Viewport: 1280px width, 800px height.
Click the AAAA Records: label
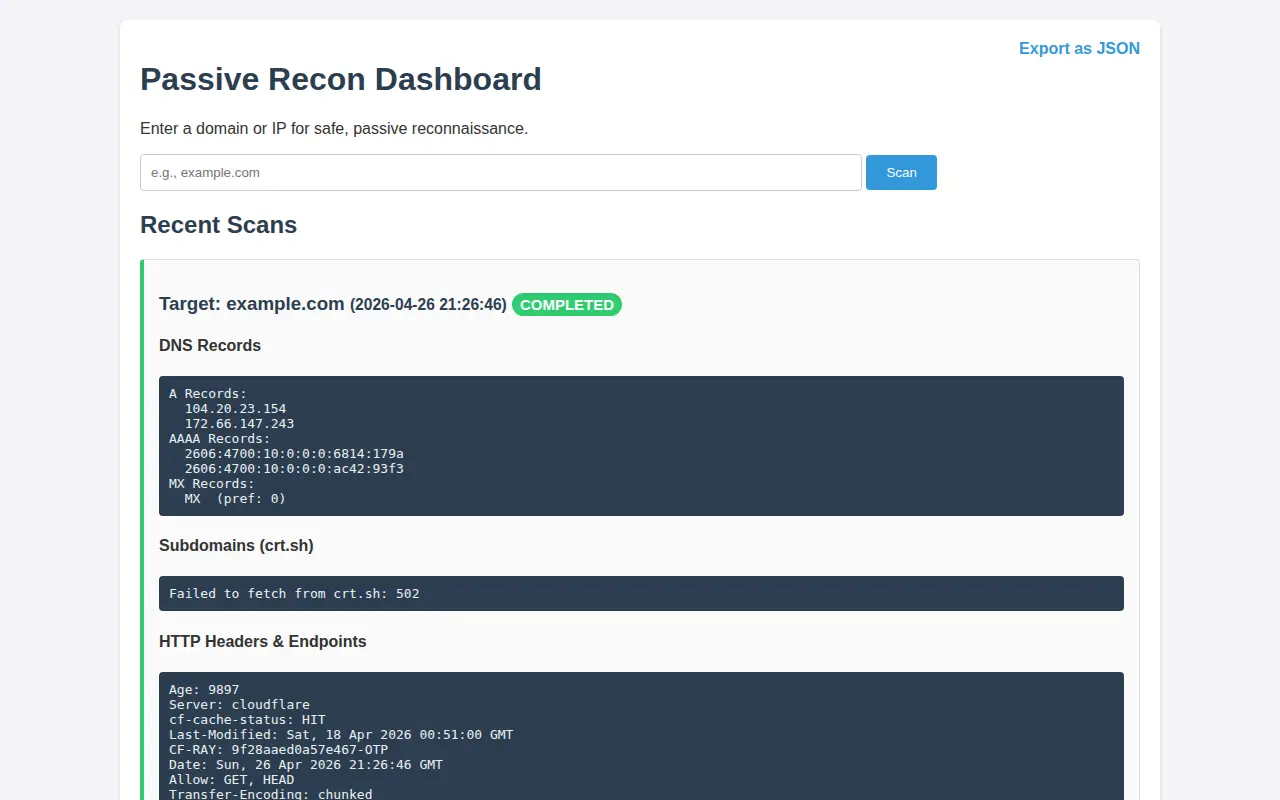[x=220, y=438]
